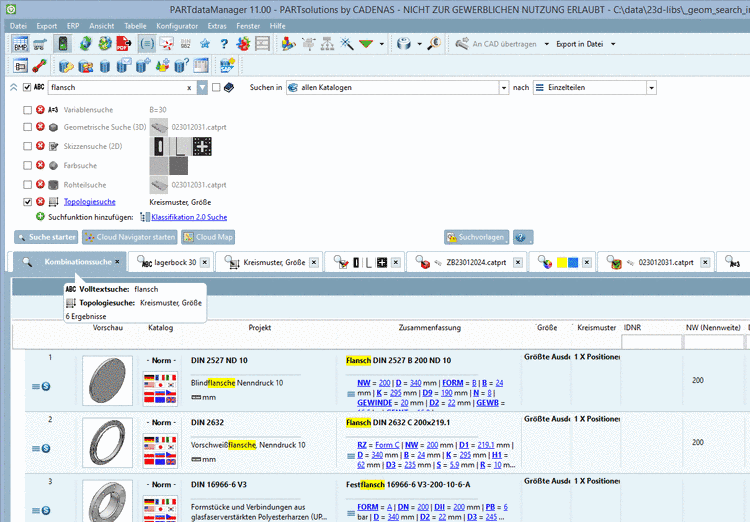Click the light gray Farbsuche color swatch
750x522 pixels.
click(x=159, y=166)
